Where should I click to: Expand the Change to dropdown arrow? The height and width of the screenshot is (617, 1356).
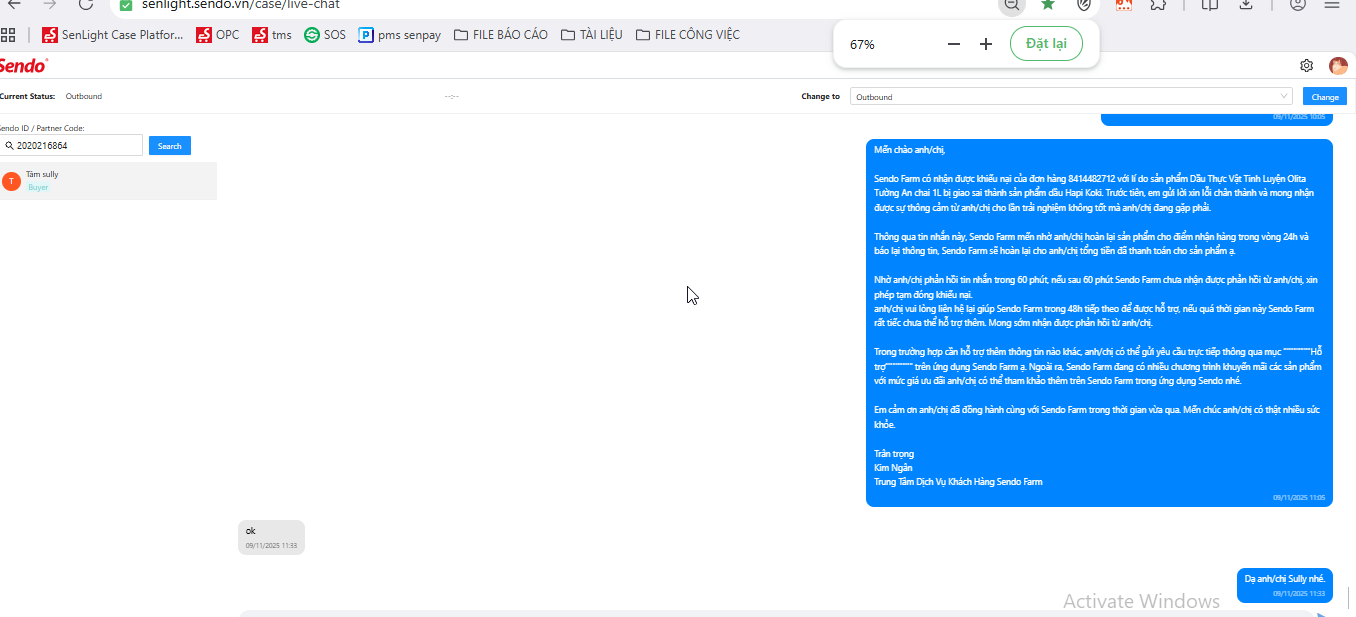pos(1284,97)
